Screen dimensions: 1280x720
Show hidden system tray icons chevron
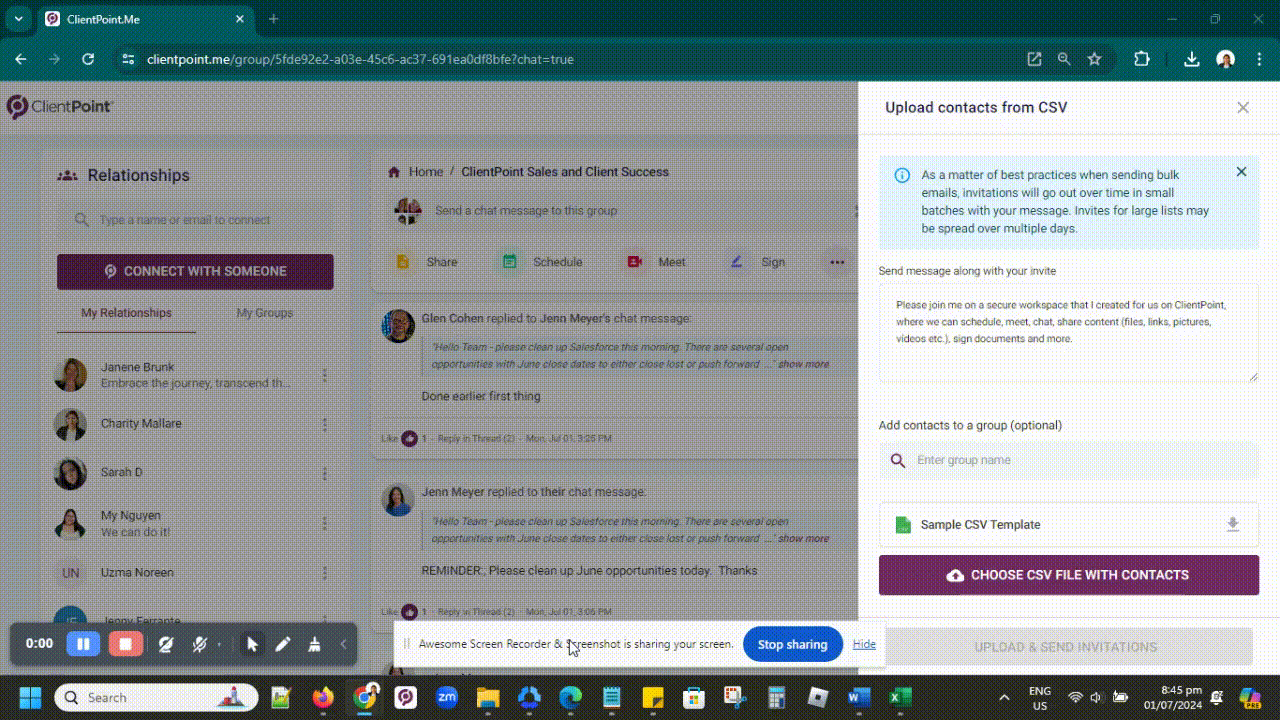(x=1004, y=697)
